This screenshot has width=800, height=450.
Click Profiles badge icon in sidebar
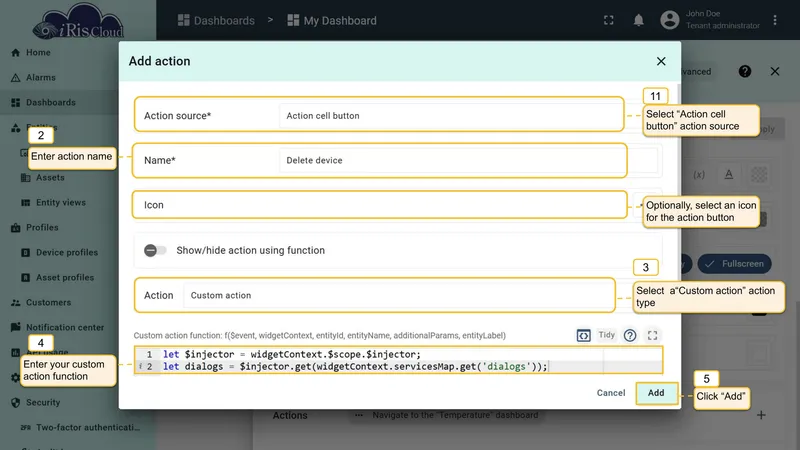(16, 228)
